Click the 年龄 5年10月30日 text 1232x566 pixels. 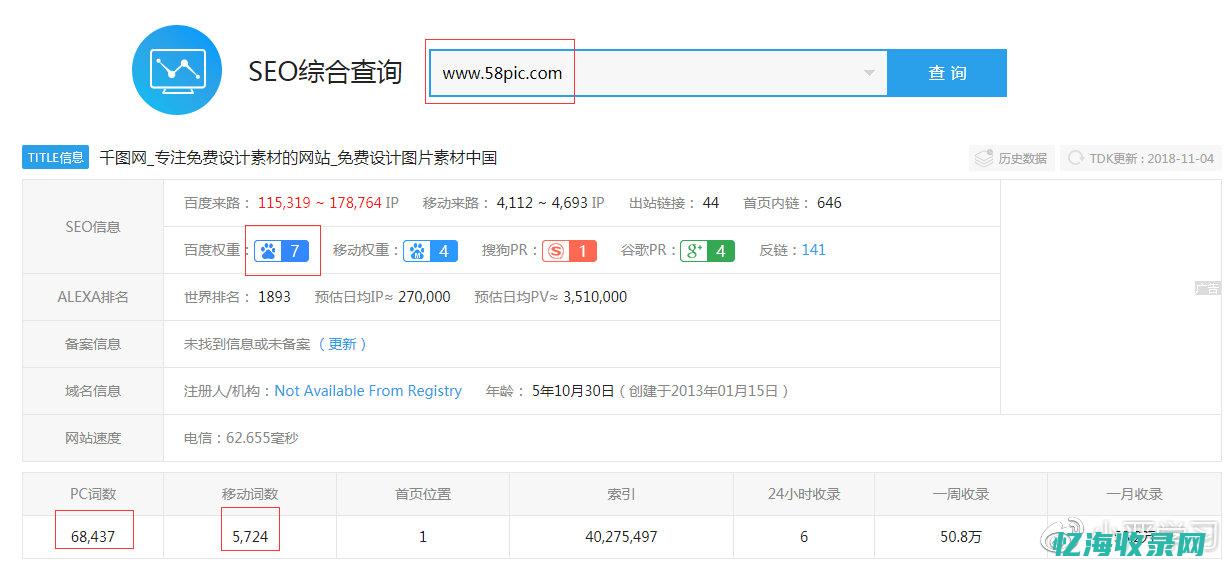coord(571,391)
